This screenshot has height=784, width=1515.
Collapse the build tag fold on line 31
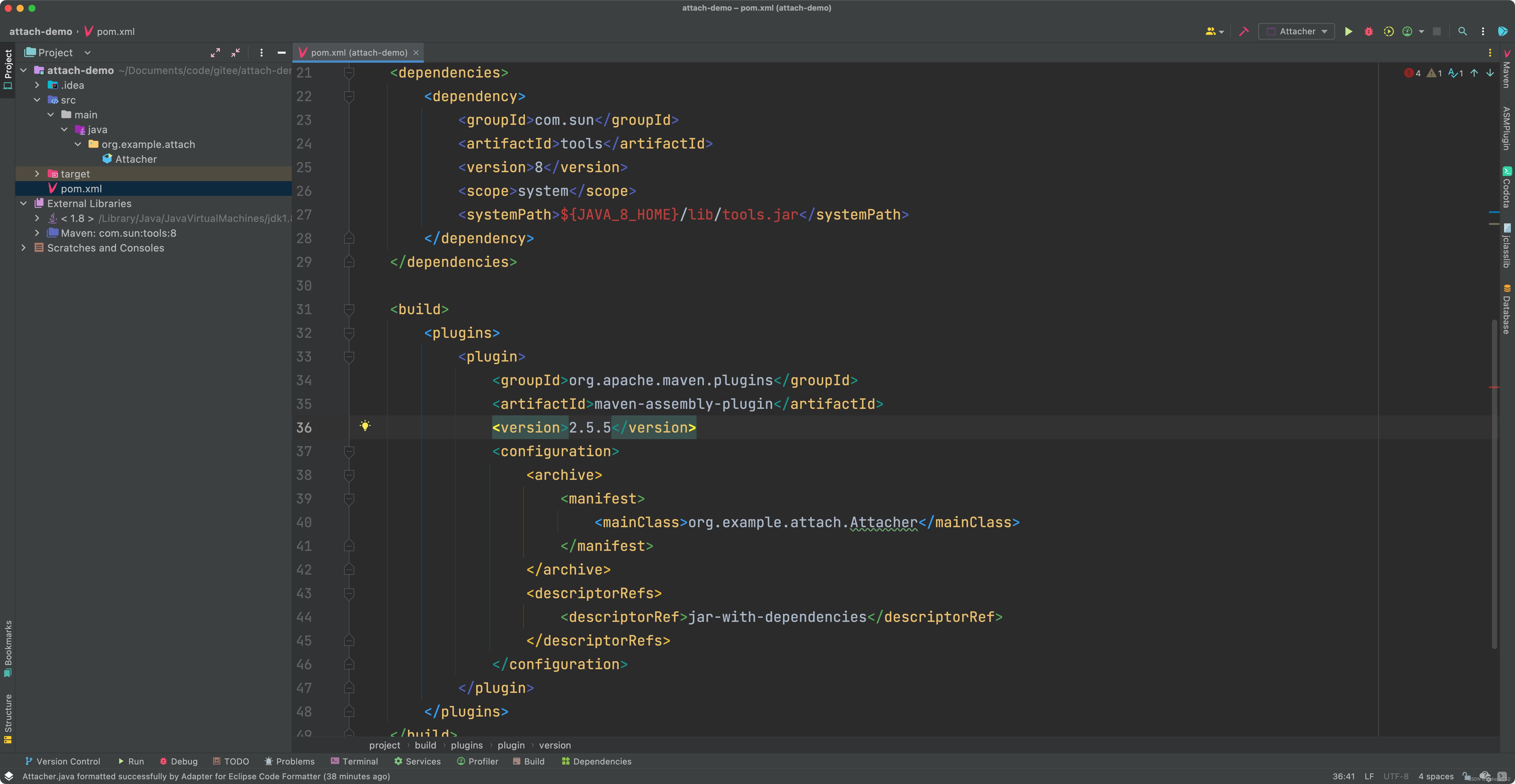(349, 309)
